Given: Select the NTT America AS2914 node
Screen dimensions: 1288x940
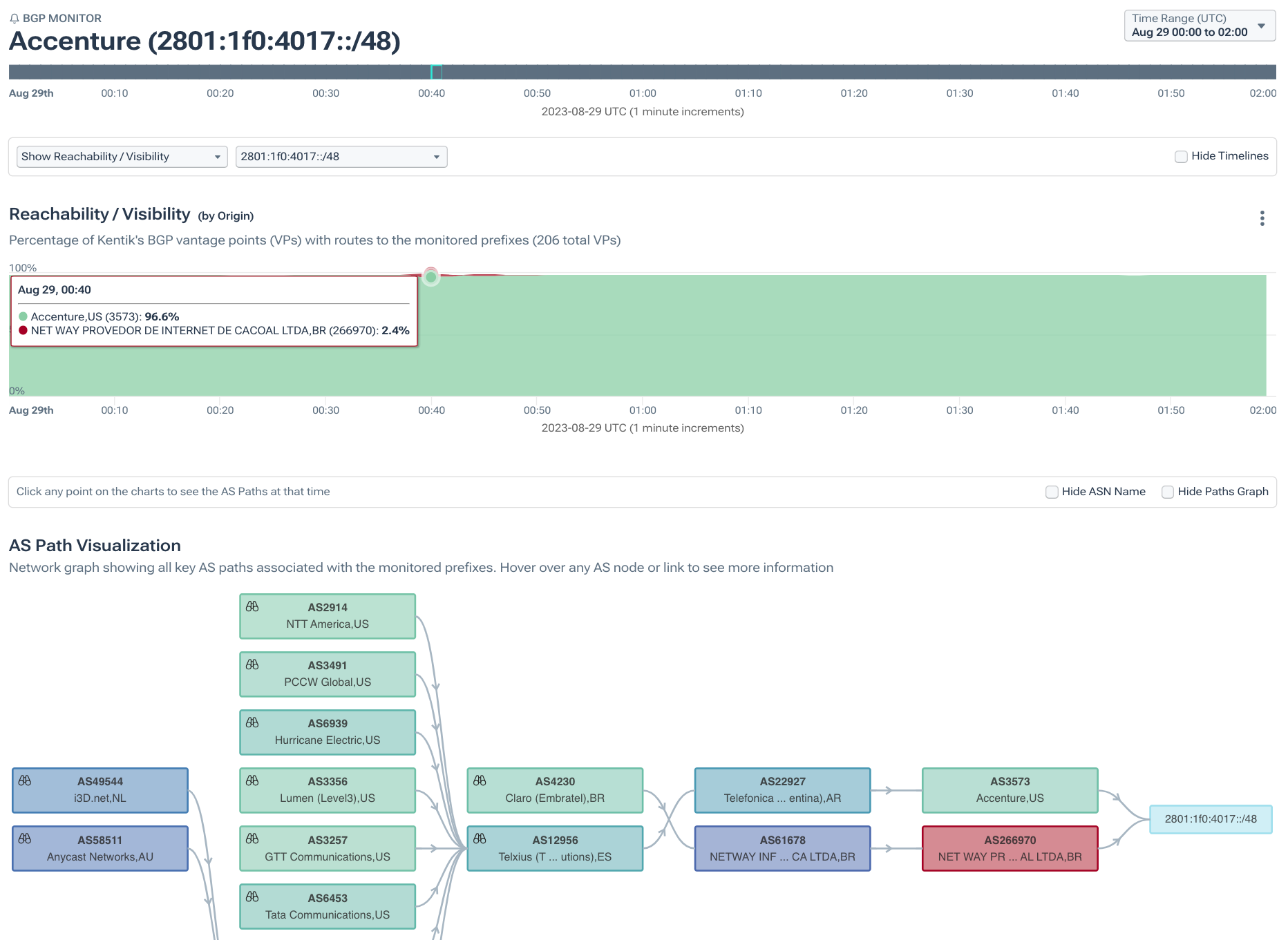Looking at the screenshot, I should [x=328, y=616].
